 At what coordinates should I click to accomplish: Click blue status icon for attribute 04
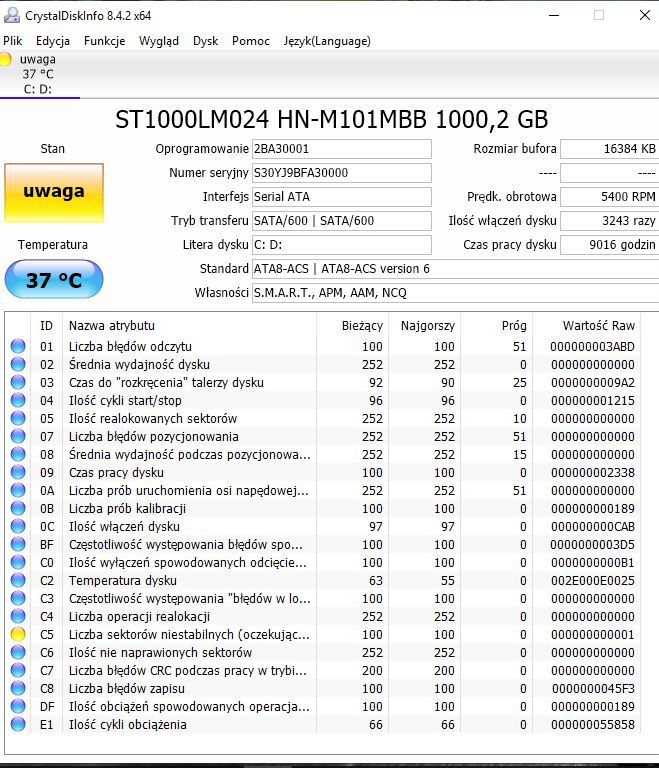click(18, 400)
